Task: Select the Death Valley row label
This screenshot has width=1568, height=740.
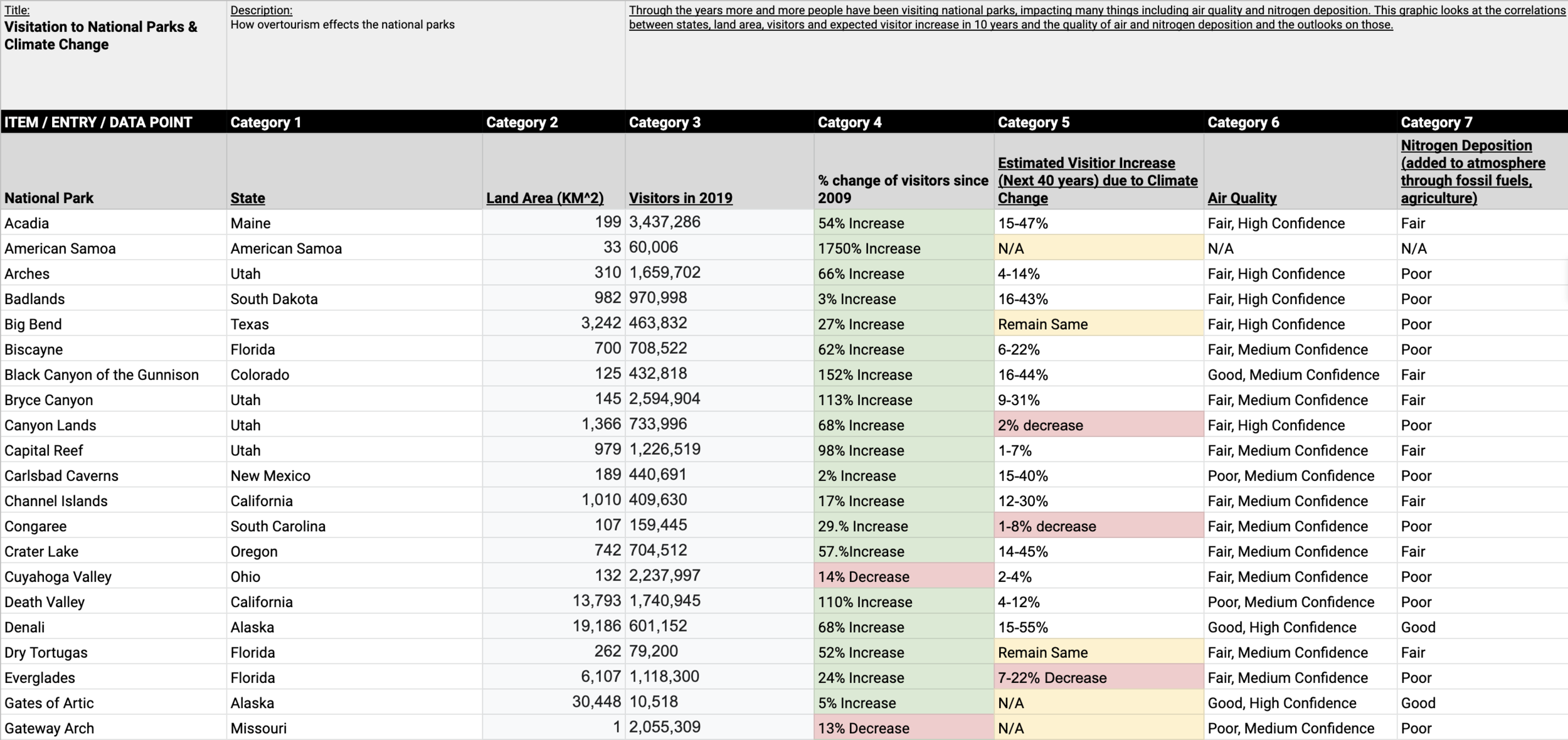Action: pos(45,602)
